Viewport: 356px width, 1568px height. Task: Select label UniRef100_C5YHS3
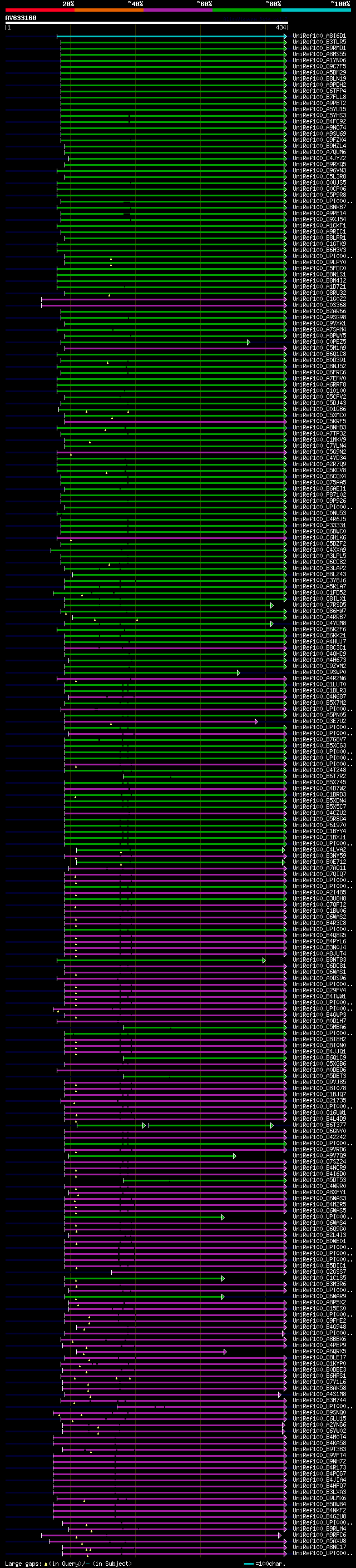[319, 116]
